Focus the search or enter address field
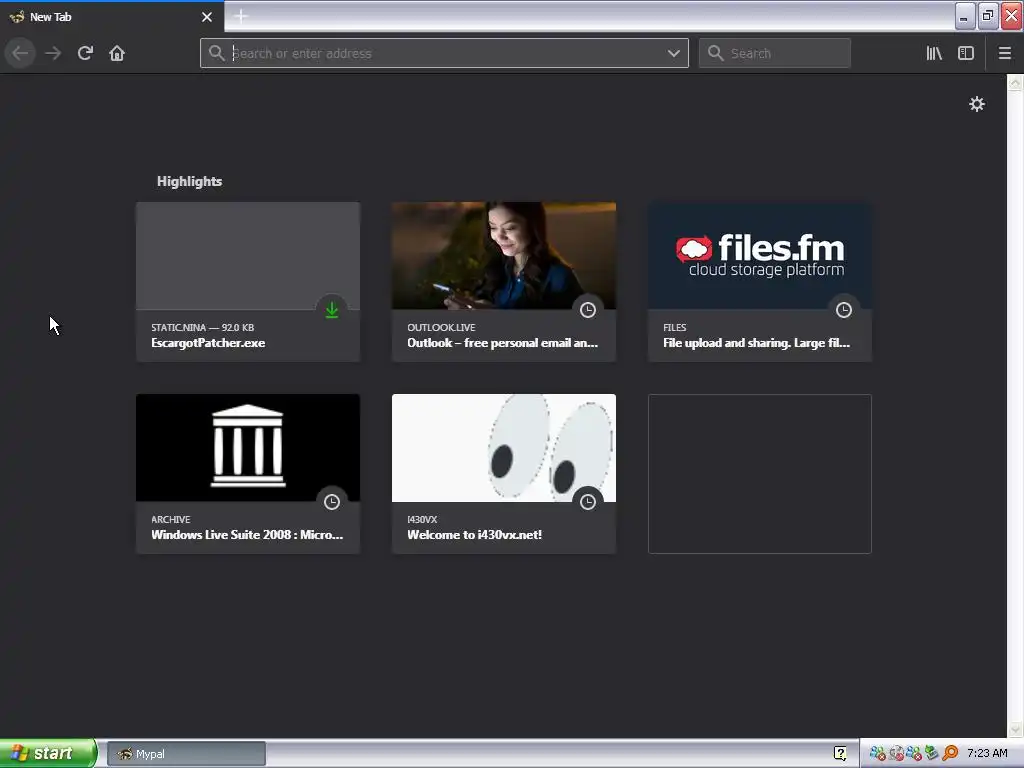1024x768 pixels. pyautogui.click(x=444, y=53)
